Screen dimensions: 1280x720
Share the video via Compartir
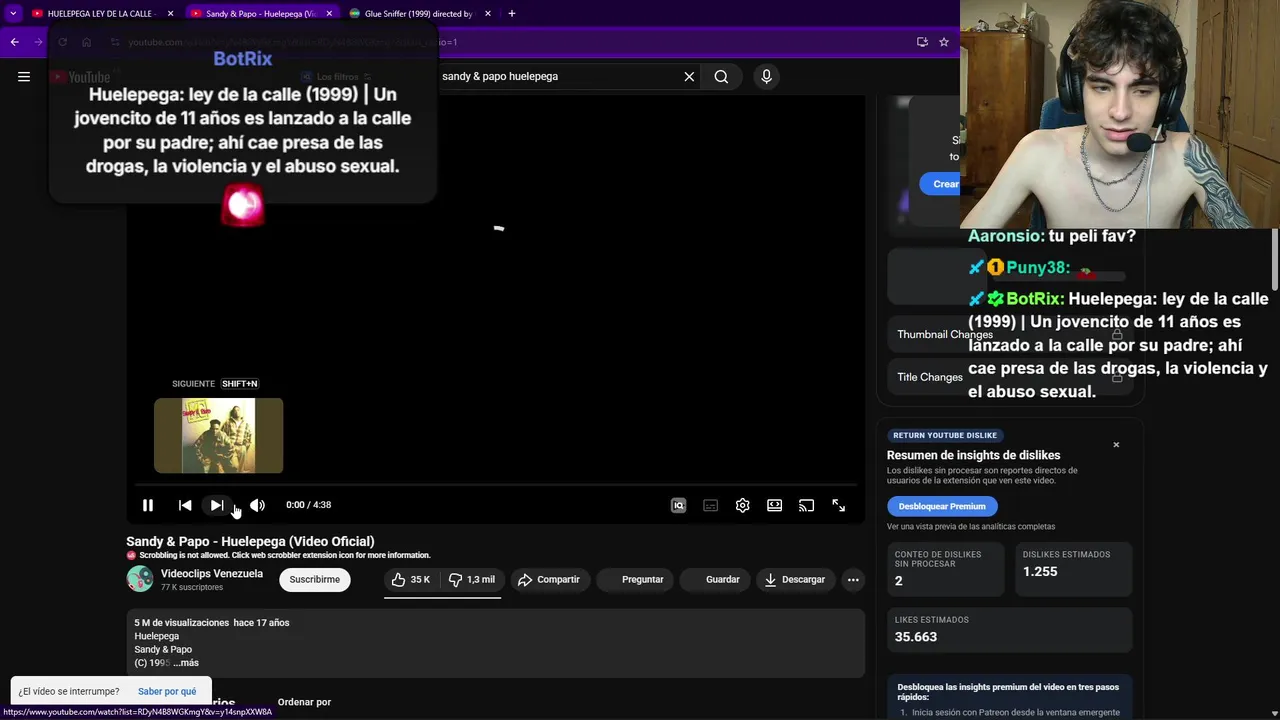(x=549, y=580)
